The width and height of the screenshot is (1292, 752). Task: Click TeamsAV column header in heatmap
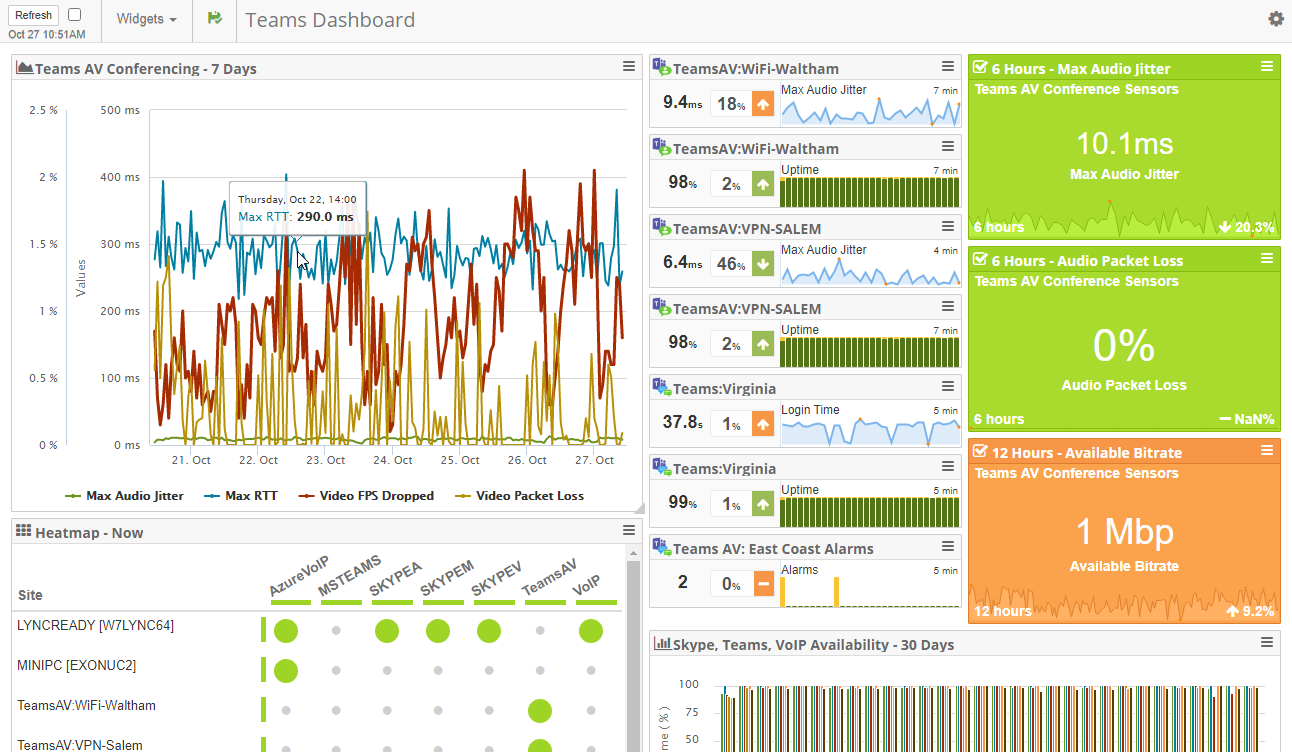[x=548, y=578]
